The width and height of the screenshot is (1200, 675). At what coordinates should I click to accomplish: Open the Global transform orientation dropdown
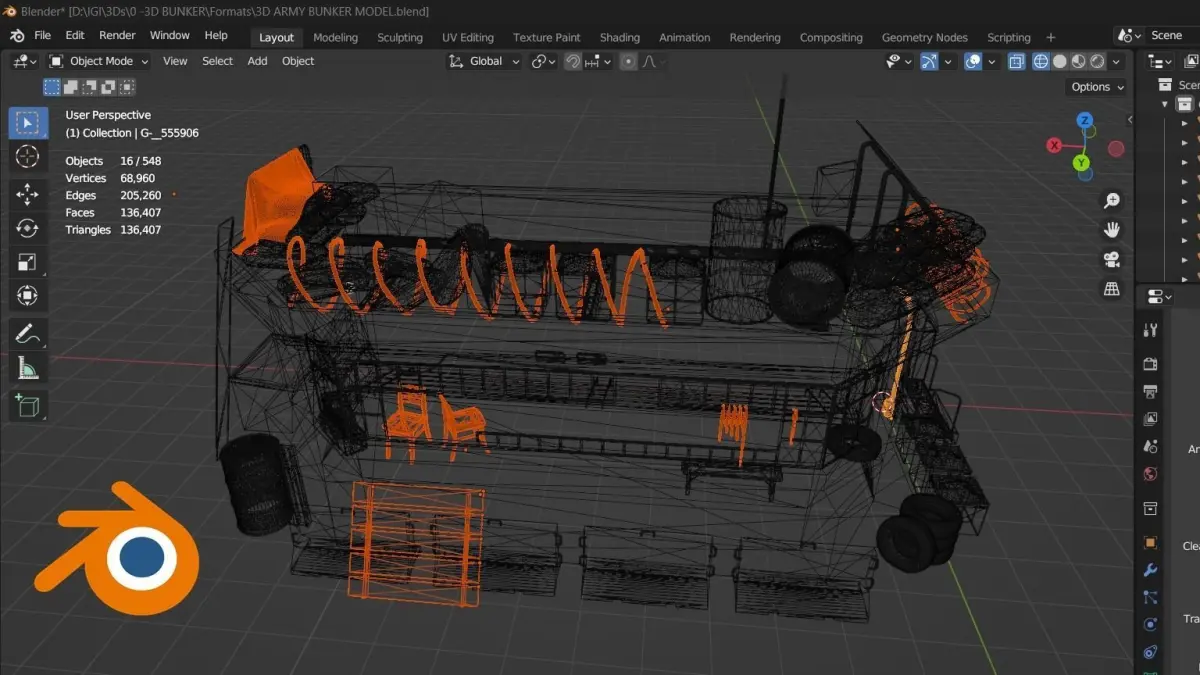pos(484,61)
